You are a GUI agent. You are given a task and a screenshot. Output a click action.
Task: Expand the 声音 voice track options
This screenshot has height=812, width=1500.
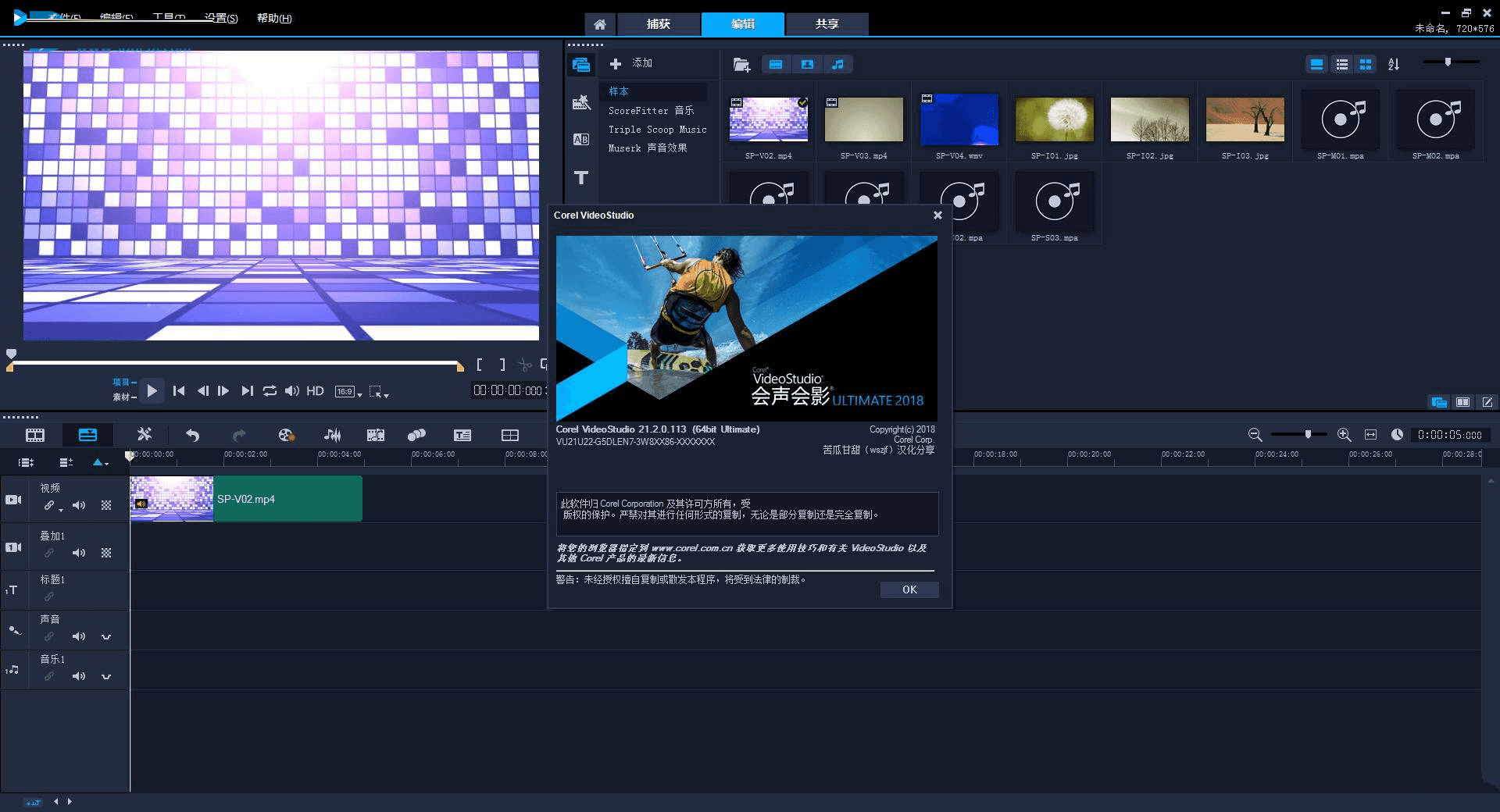point(106,637)
